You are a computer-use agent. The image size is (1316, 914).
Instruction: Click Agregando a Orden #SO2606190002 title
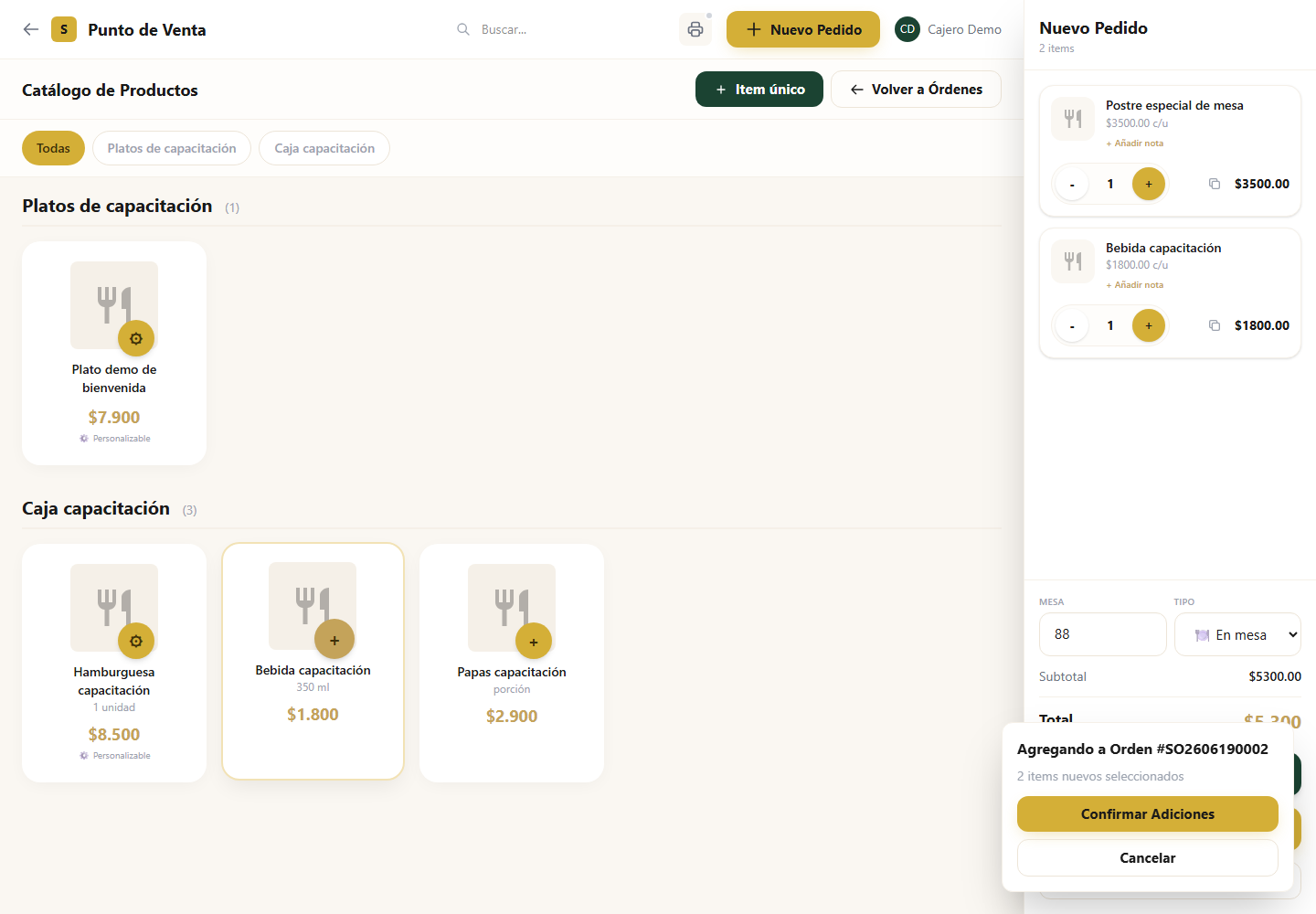[x=1142, y=749]
